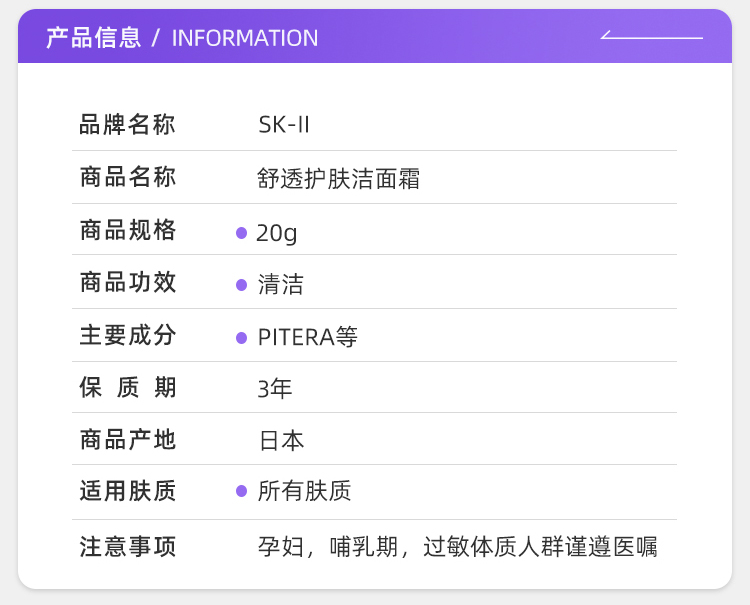Click the arrow line decoration in header

(651, 37)
